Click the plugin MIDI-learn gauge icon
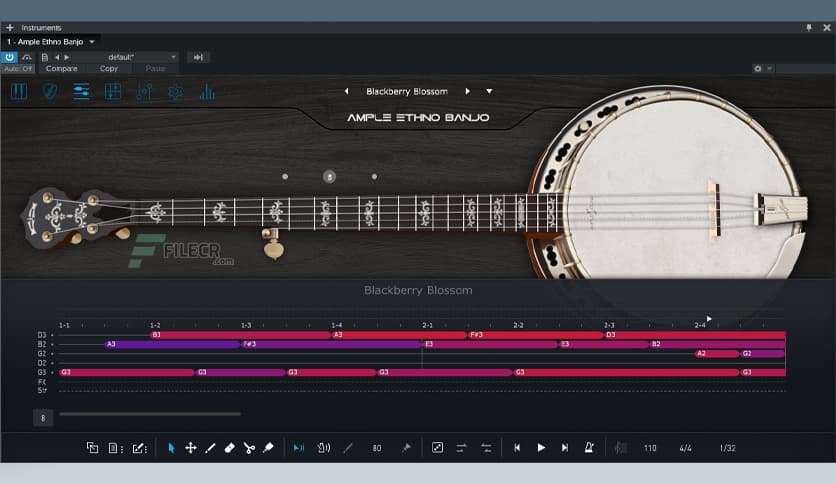The width and height of the screenshot is (836, 484). [x=27, y=57]
